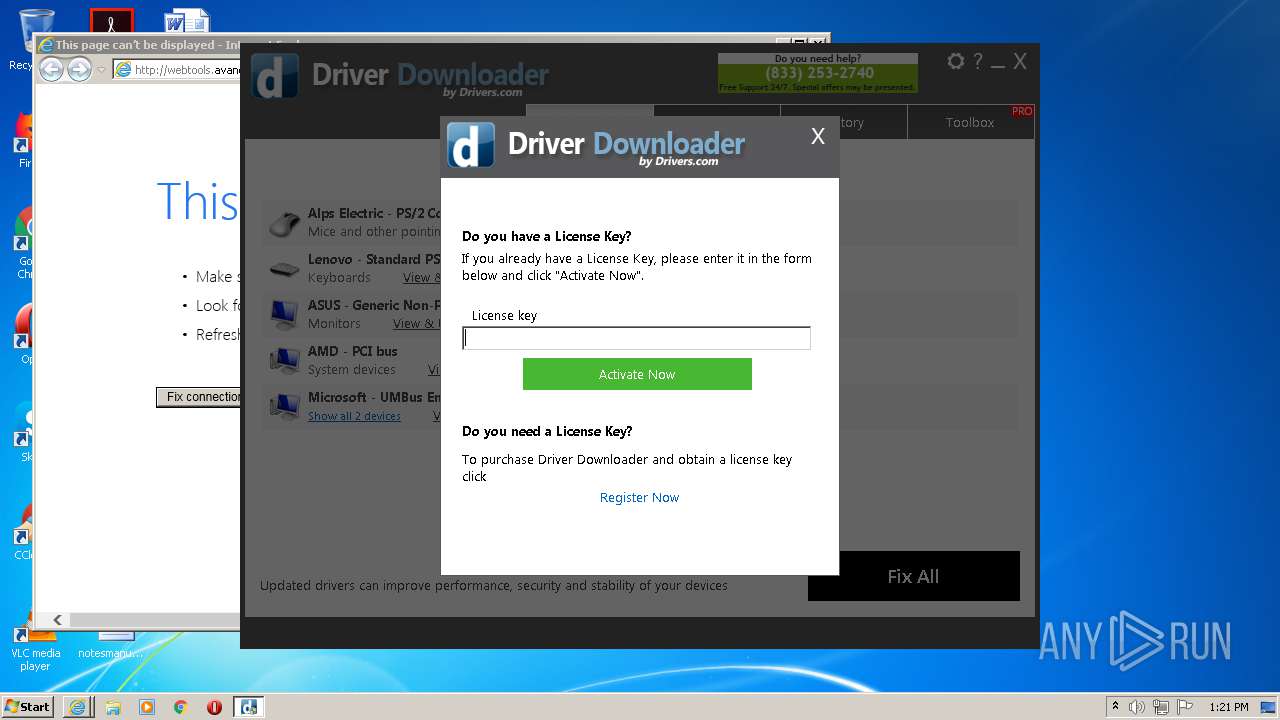The width and height of the screenshot is (1280, 720).
Task: Open Windows Explorer folder taskbar icon
Action: click(113, 707)
